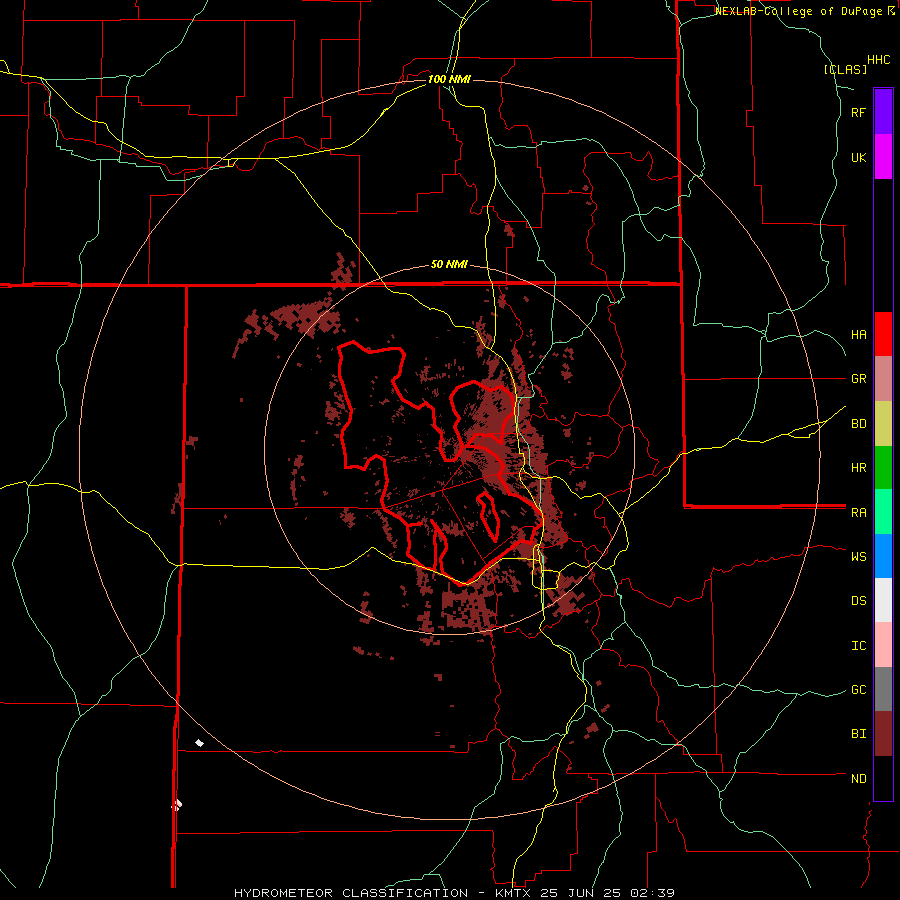Click the UK legend label
This screenshot has height=900, width=900.
(859, 157)
